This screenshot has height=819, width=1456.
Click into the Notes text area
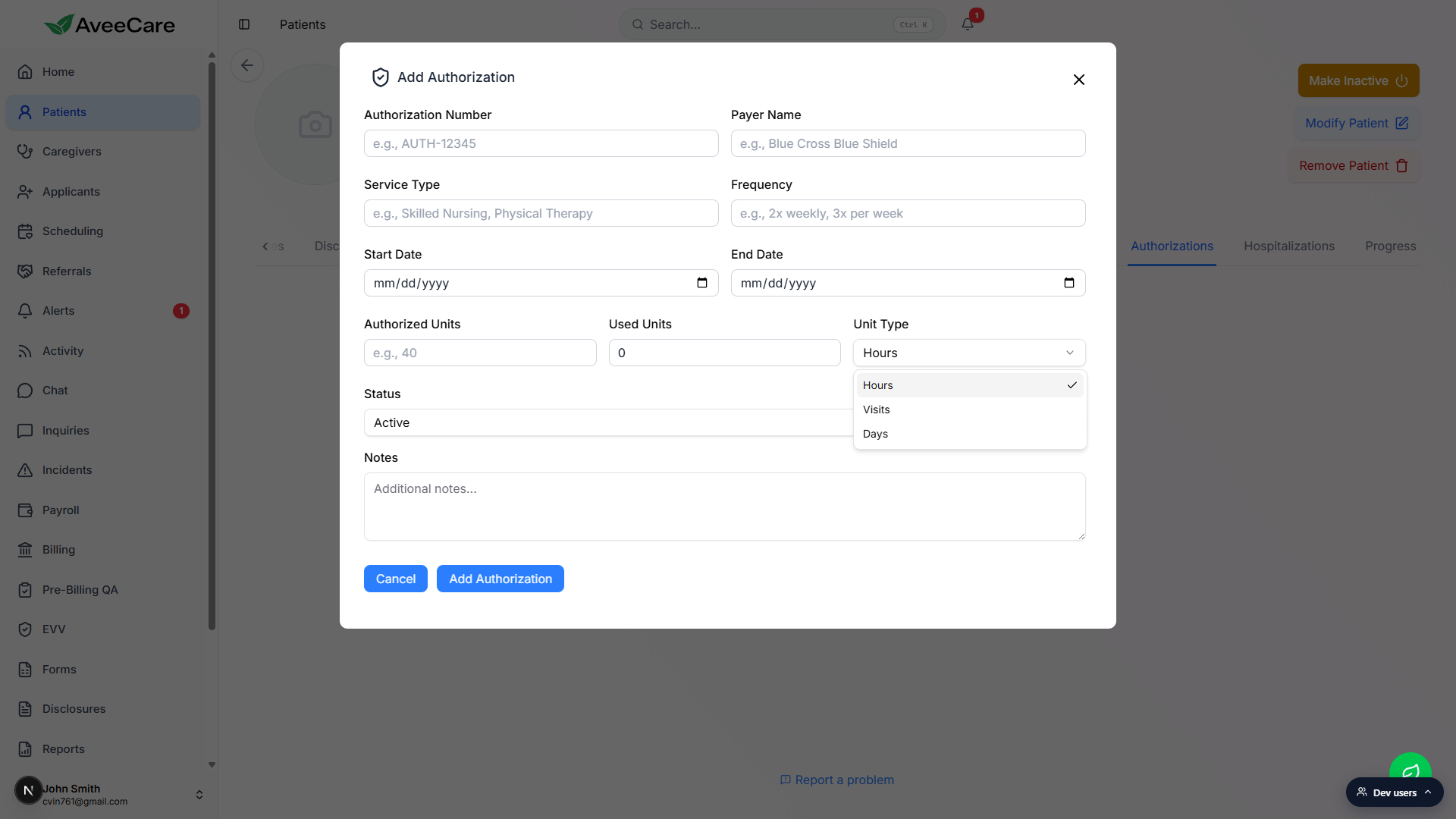(724, 507)
